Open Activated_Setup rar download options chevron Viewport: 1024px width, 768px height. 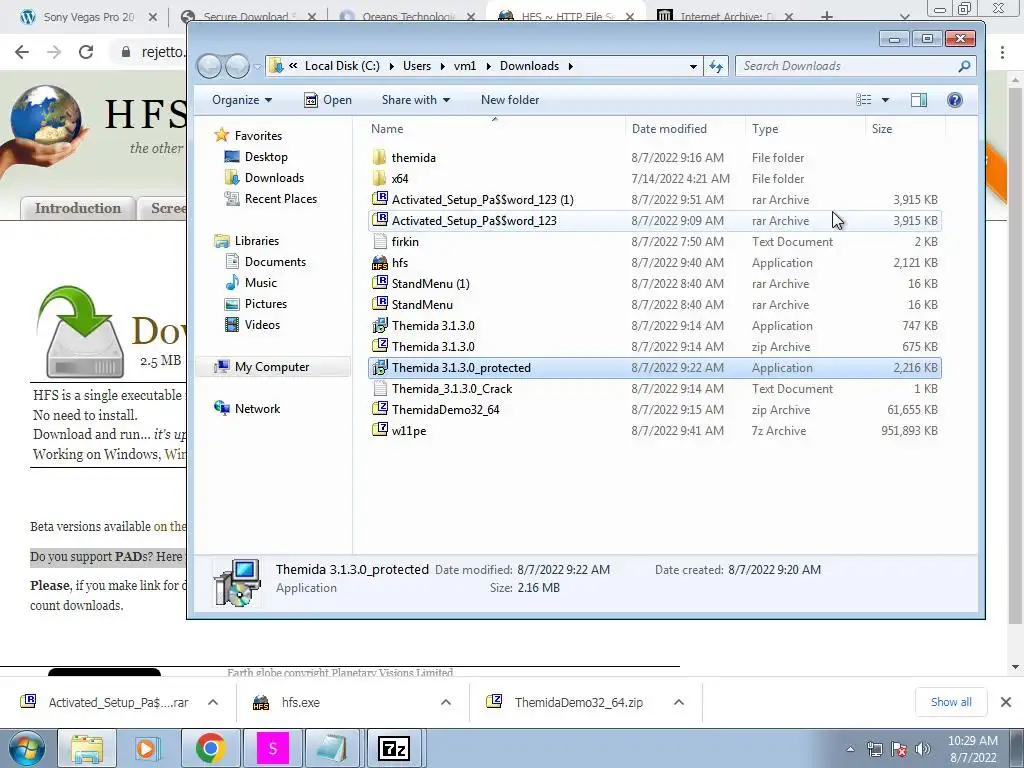[213, 702]
